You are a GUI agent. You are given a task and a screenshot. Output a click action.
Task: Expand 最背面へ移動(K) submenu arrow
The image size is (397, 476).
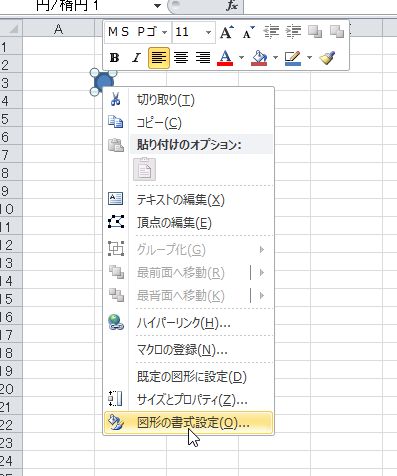pyautogui.click(x=262, y=296)
